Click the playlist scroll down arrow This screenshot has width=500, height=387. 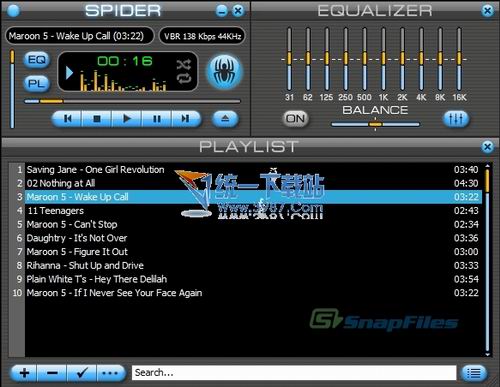tap(487, 354)
